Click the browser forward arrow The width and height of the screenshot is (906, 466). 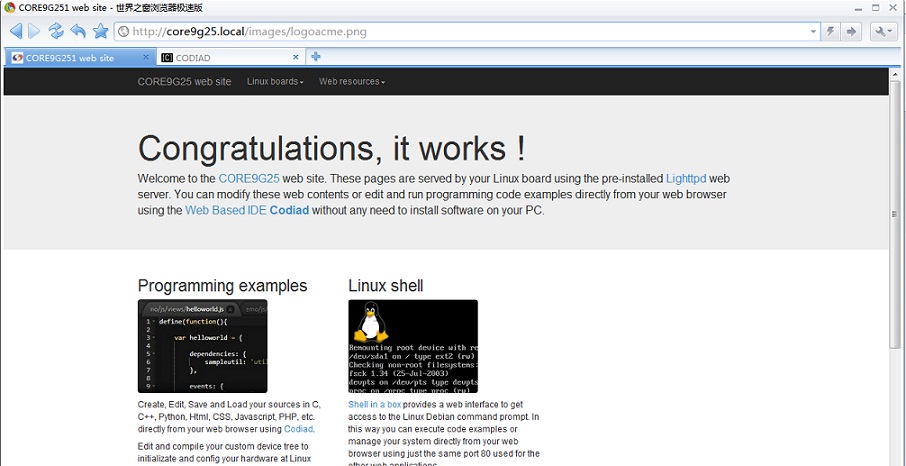tap(35, 31)
